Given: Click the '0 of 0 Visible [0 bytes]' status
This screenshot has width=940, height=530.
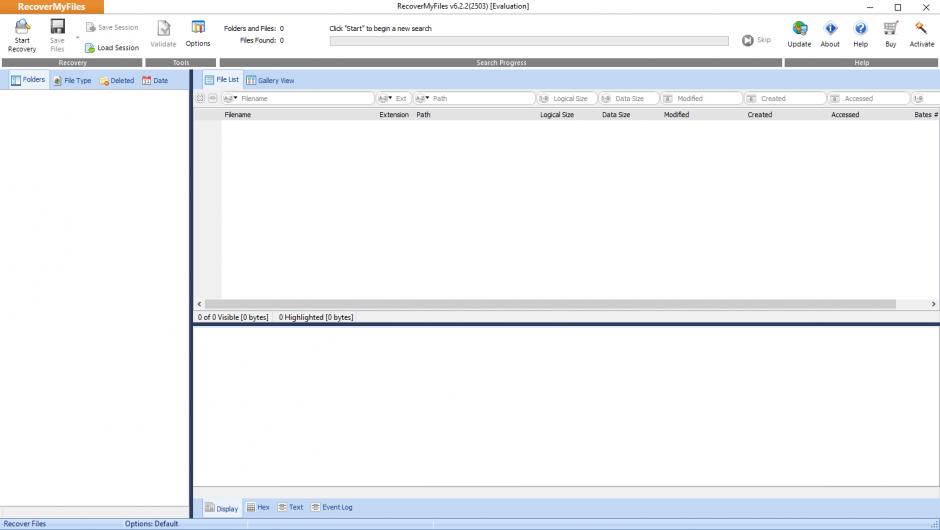Looking at the screenshot, I should [x=233, y=317].
